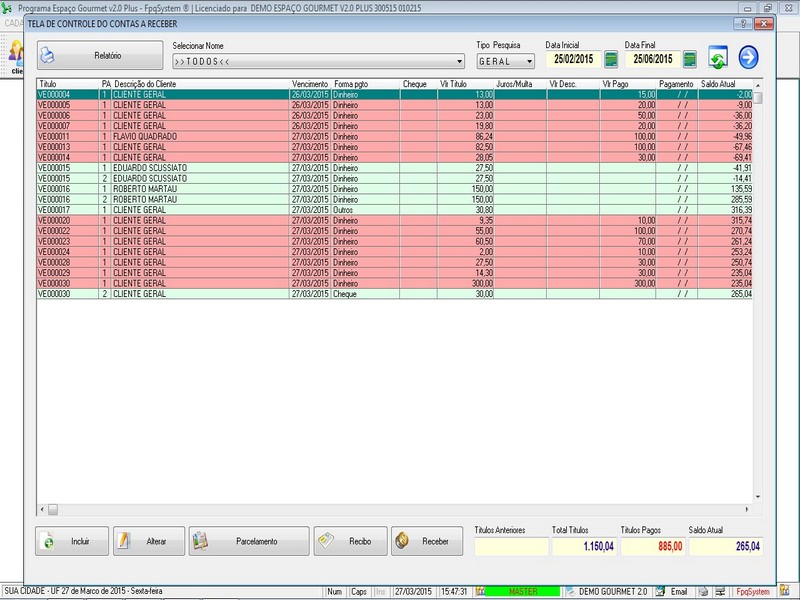This screenshot has width=800, height=600.
Task: Click the Receber button
Action: (x=427, y=541)
